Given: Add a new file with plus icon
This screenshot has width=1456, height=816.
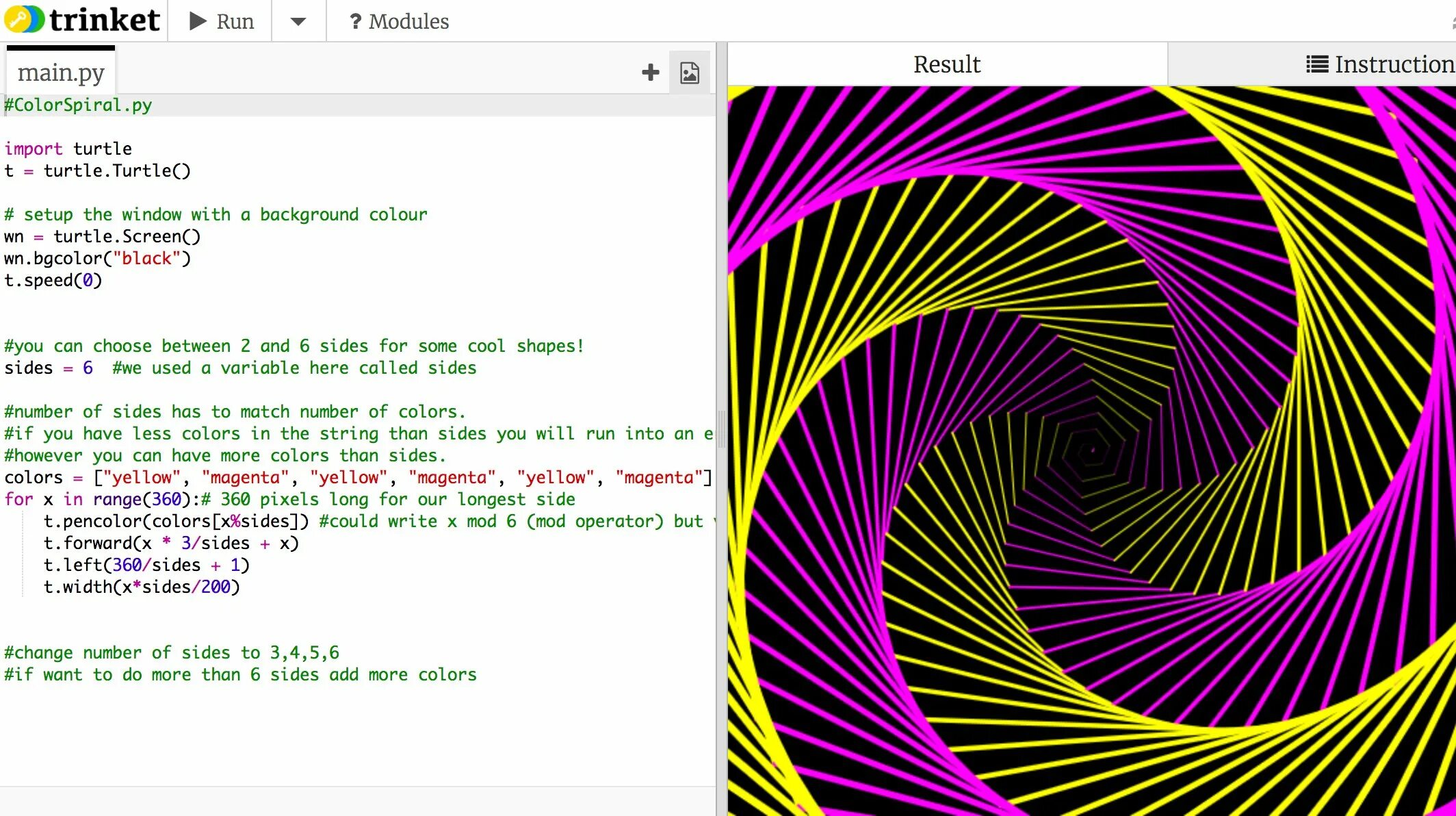Looking at the screenshot, I should pyautogui.click(x=650, y=72).
